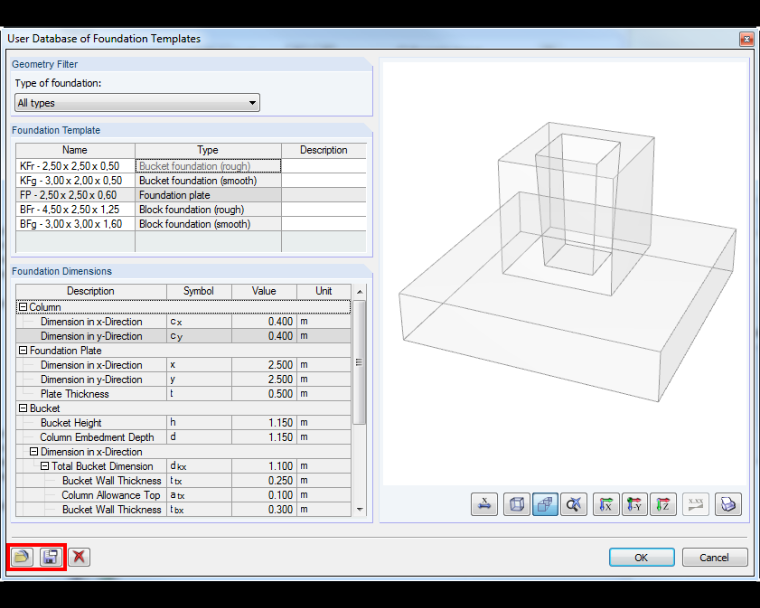
Task: Click the Bucket foundation (rough) type cell
Action: point(208,166)
